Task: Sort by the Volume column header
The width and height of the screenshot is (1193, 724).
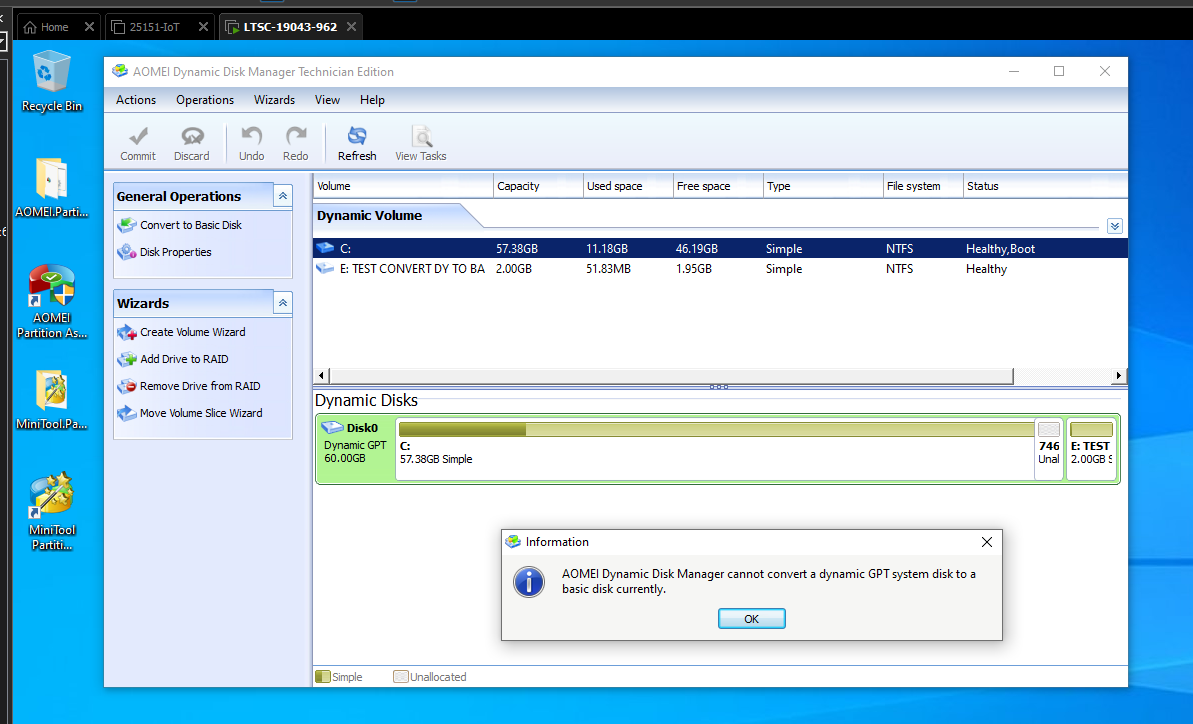Action: (x=403, y=186)
